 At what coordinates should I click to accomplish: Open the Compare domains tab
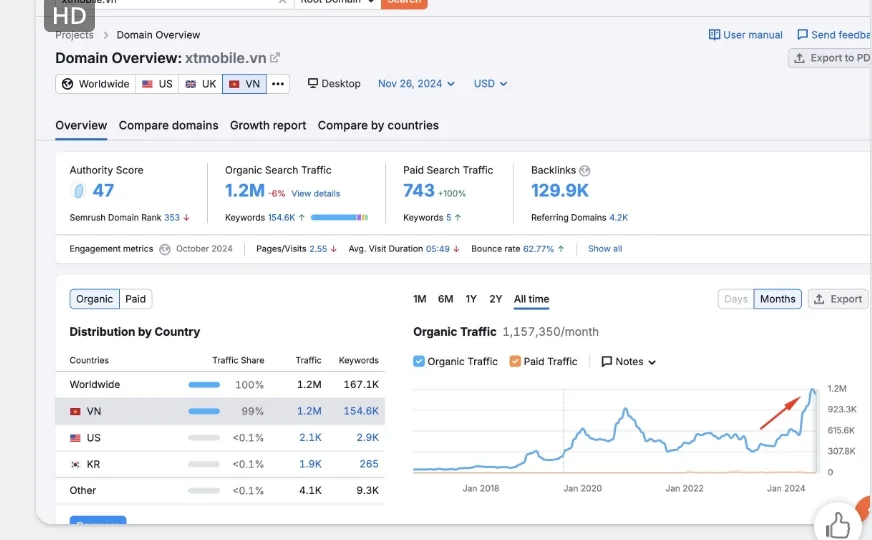[x=169, y=126]
